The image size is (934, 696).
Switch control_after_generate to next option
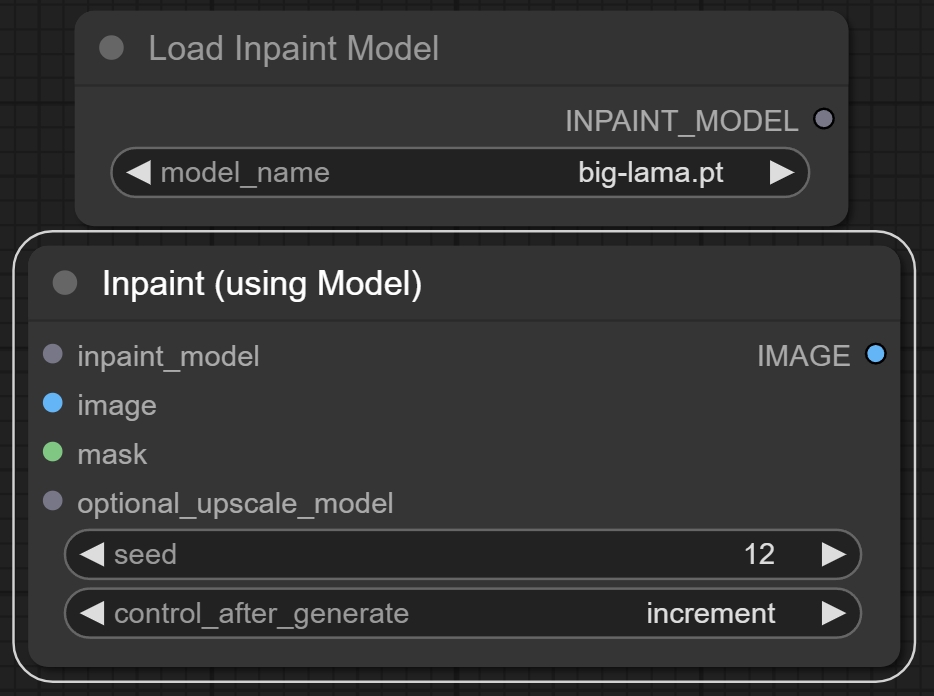pyautogui.click(x=833, y=613)
